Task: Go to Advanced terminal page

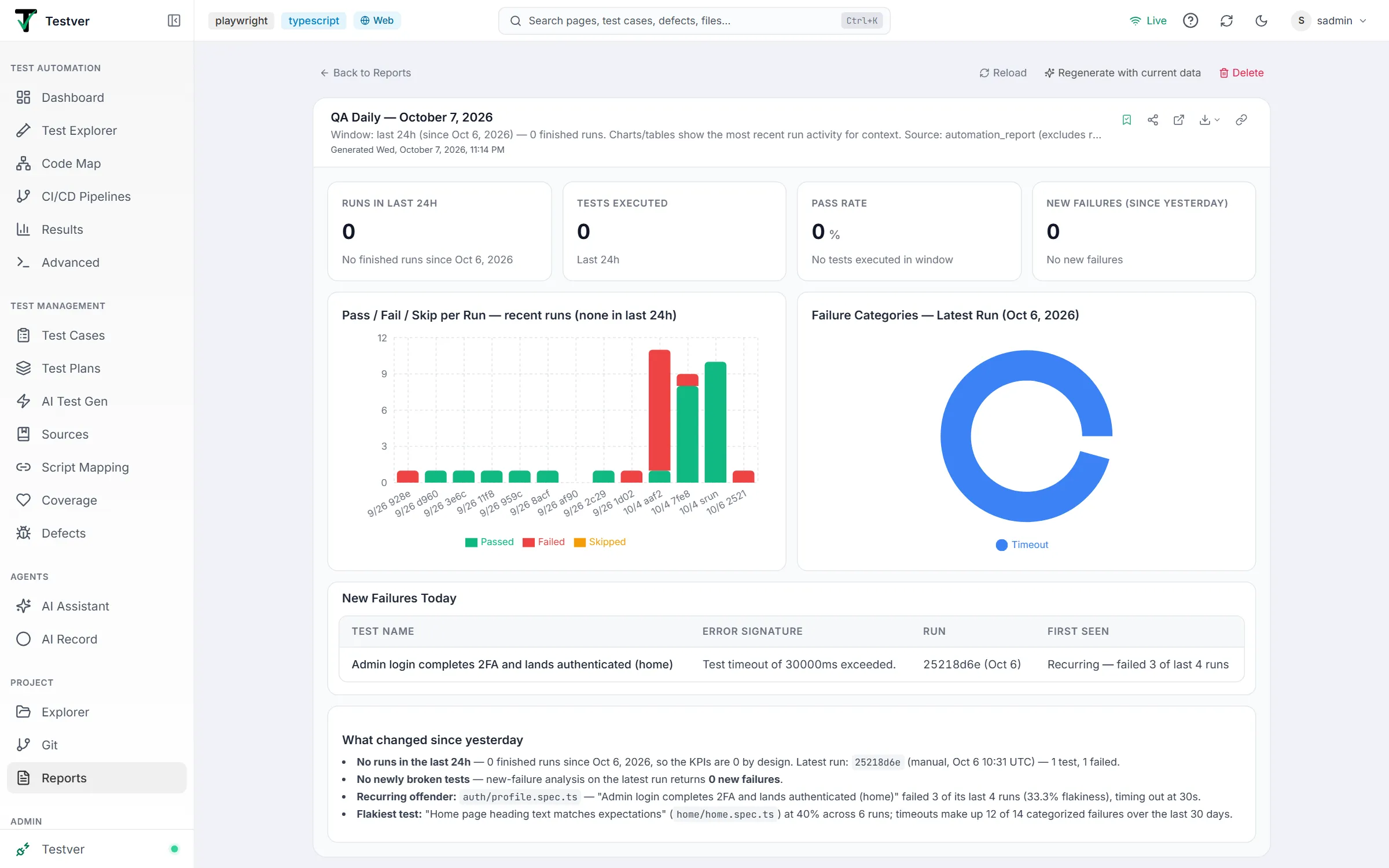Action: tap(97, 262)
